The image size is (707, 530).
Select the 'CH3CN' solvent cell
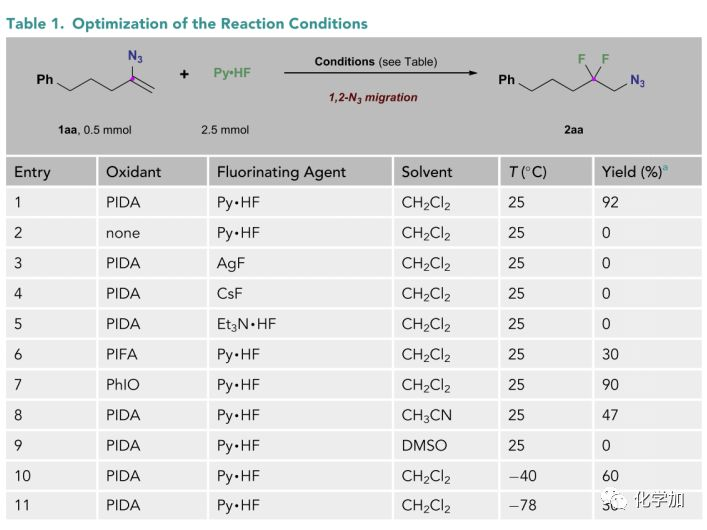[427, 415]
